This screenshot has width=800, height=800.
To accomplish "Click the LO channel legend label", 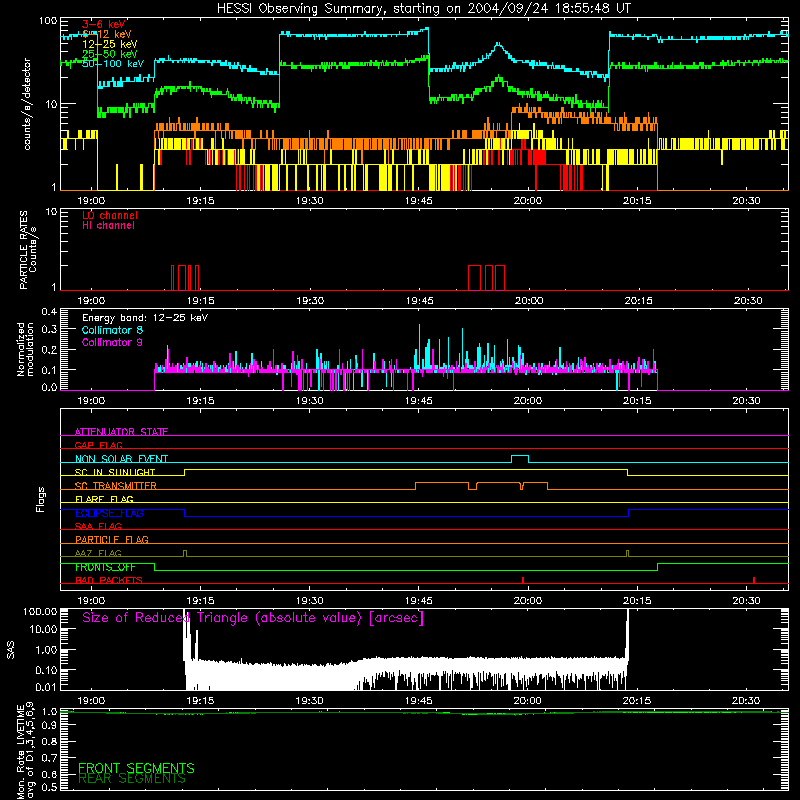I will [x=110, y=215].
